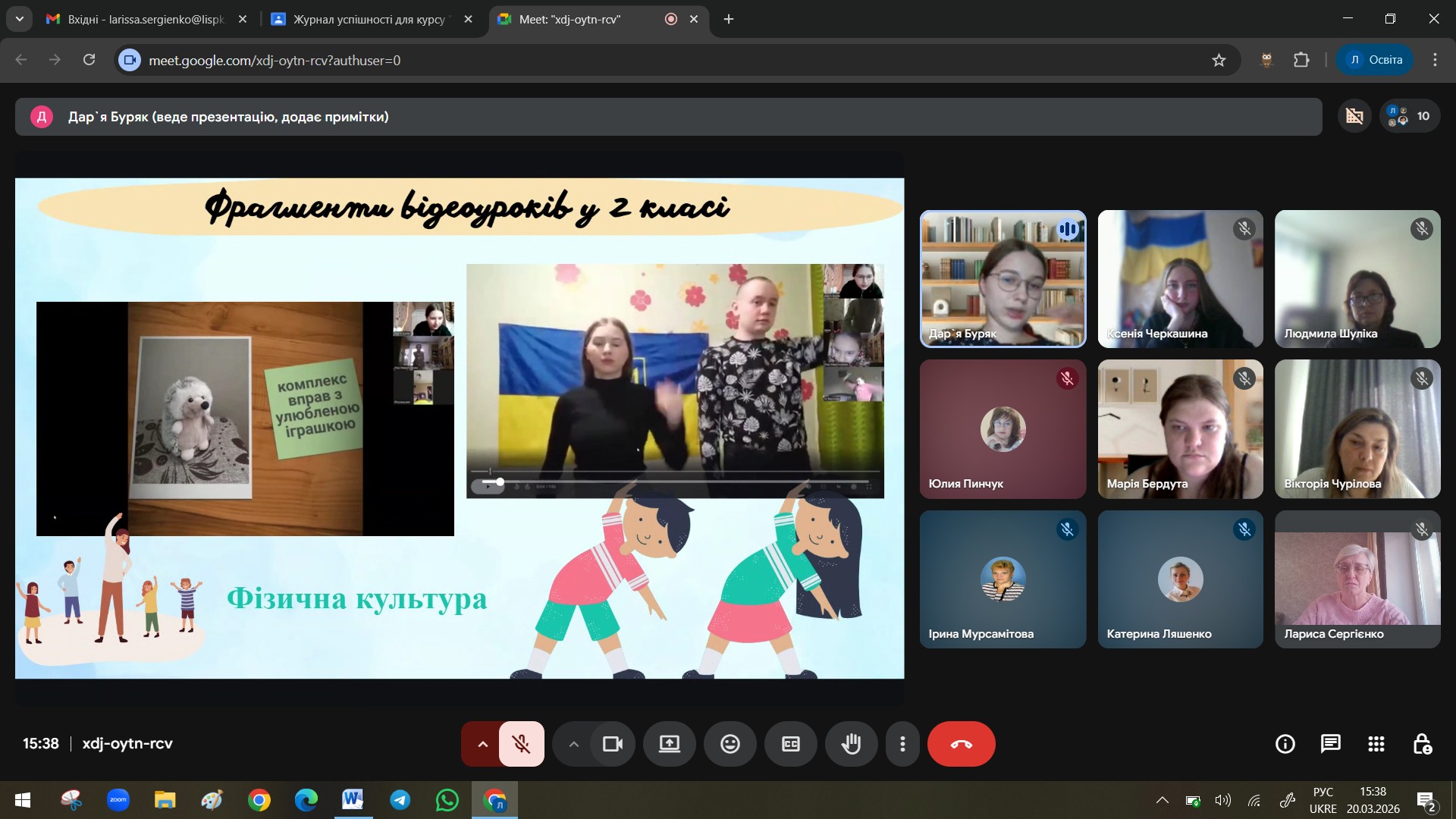Open meeting details info icon
The width and height of the screenshot is (1456, 819).
click(1285, 744)
